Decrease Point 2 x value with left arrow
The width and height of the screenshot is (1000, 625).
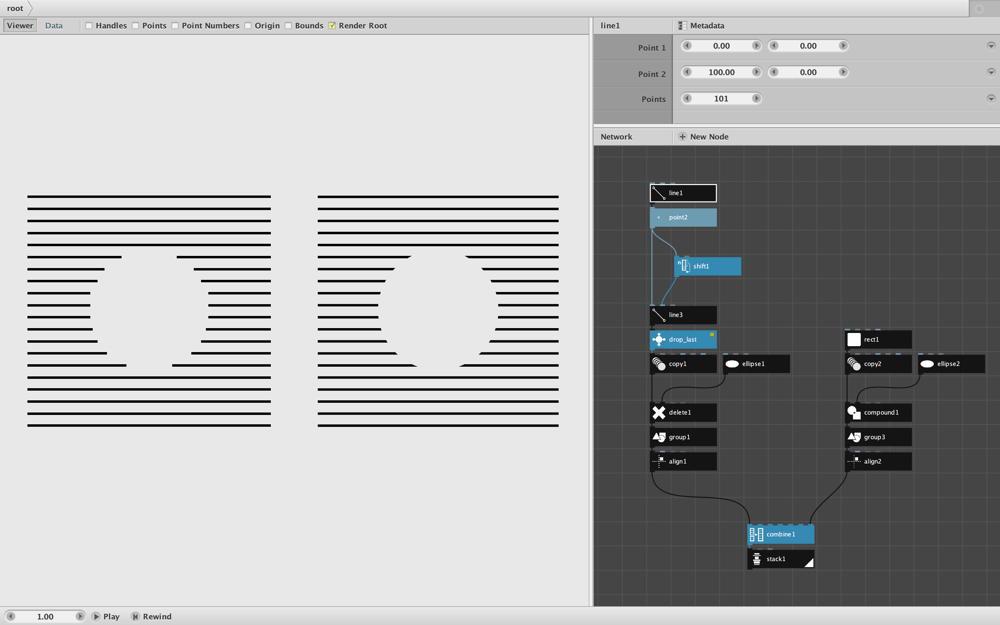(687, 72)
